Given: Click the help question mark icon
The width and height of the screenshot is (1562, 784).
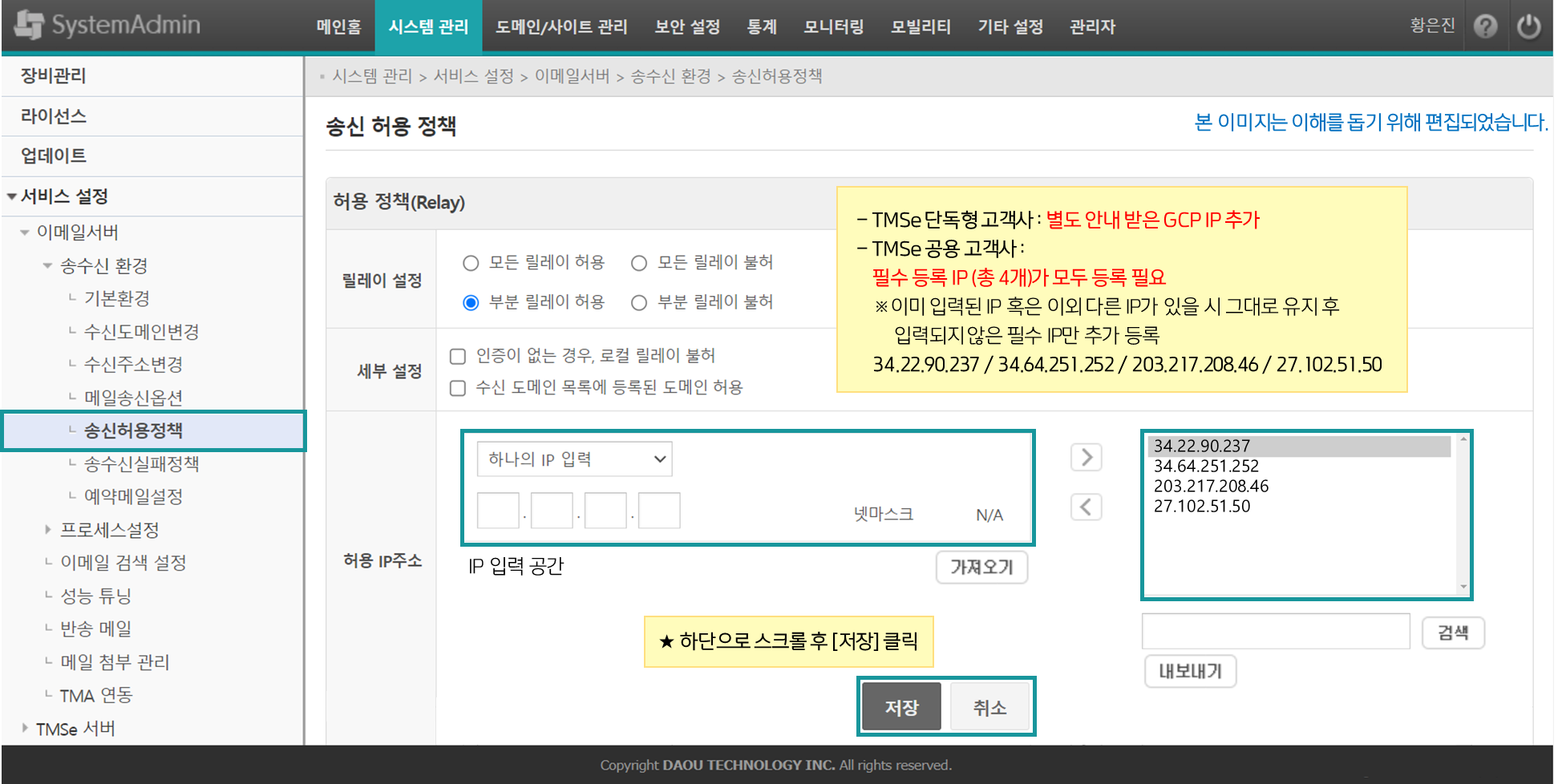Looking at the screenshot, I should pos(1485,26).
